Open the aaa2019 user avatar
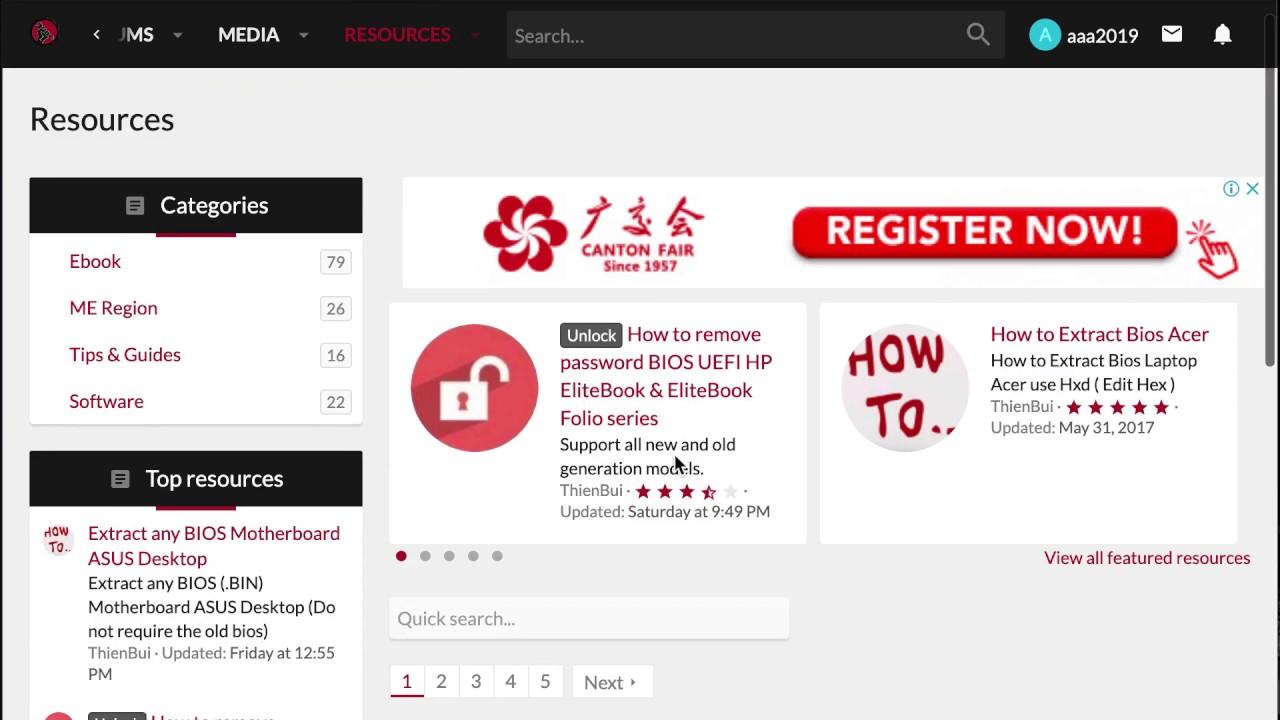Image resolution: width=1280 pixels, height=720 pixels. coord(1044,35)
